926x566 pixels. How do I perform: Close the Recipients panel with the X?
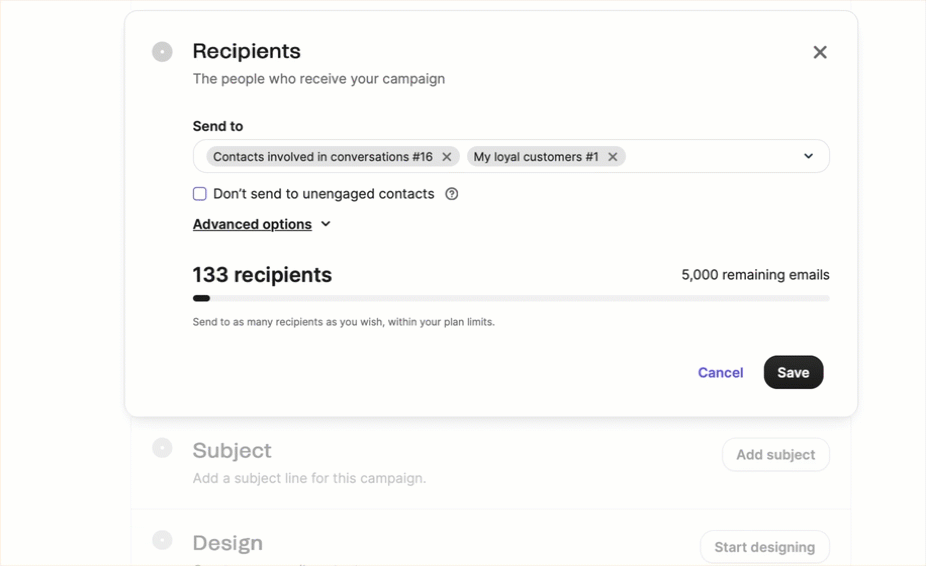click(820, 52)
